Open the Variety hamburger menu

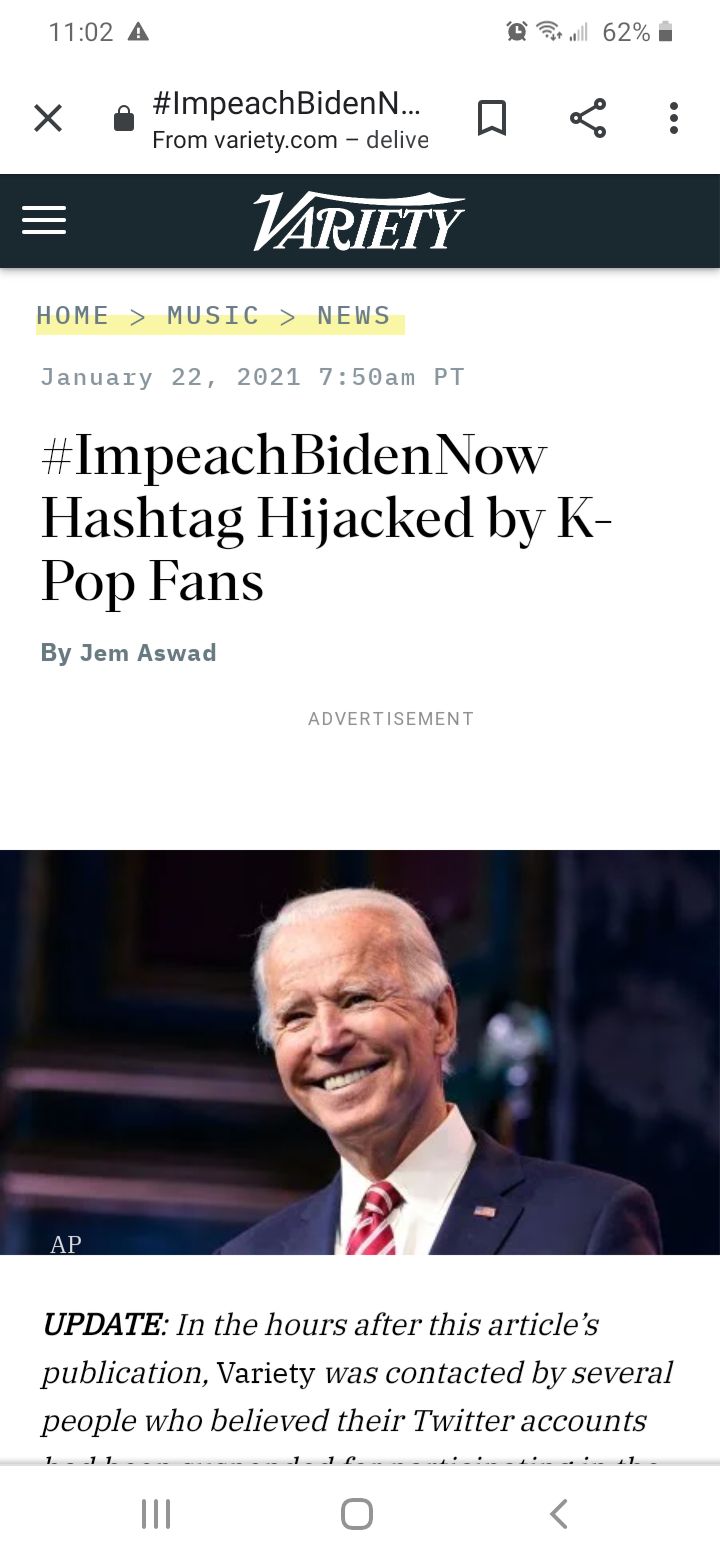44,221
